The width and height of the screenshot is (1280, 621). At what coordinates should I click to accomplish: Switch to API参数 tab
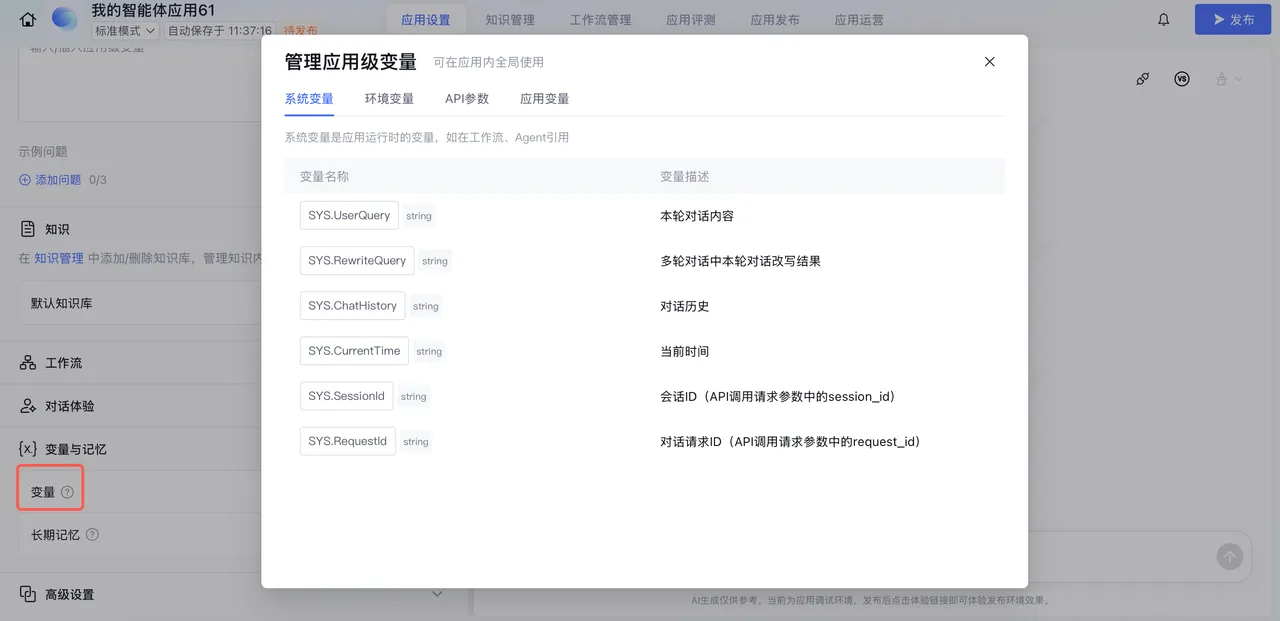pos(467,99)
